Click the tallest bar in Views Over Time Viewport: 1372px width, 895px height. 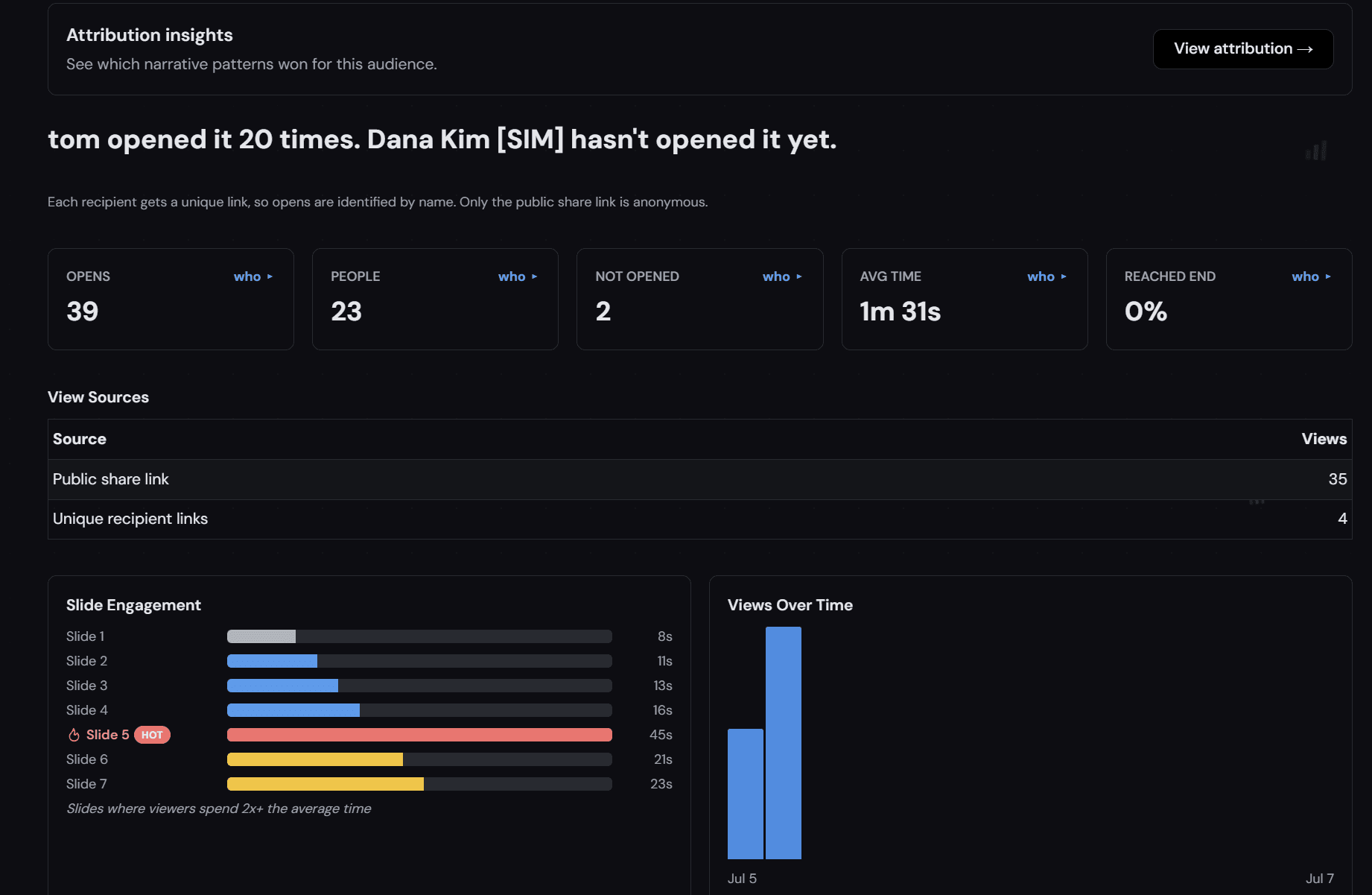click(x=784, y=743)
